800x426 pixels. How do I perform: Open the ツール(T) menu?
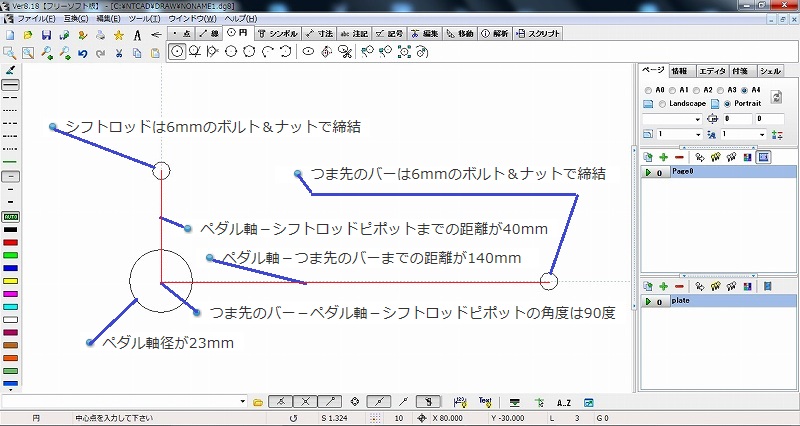pos(145,19)
